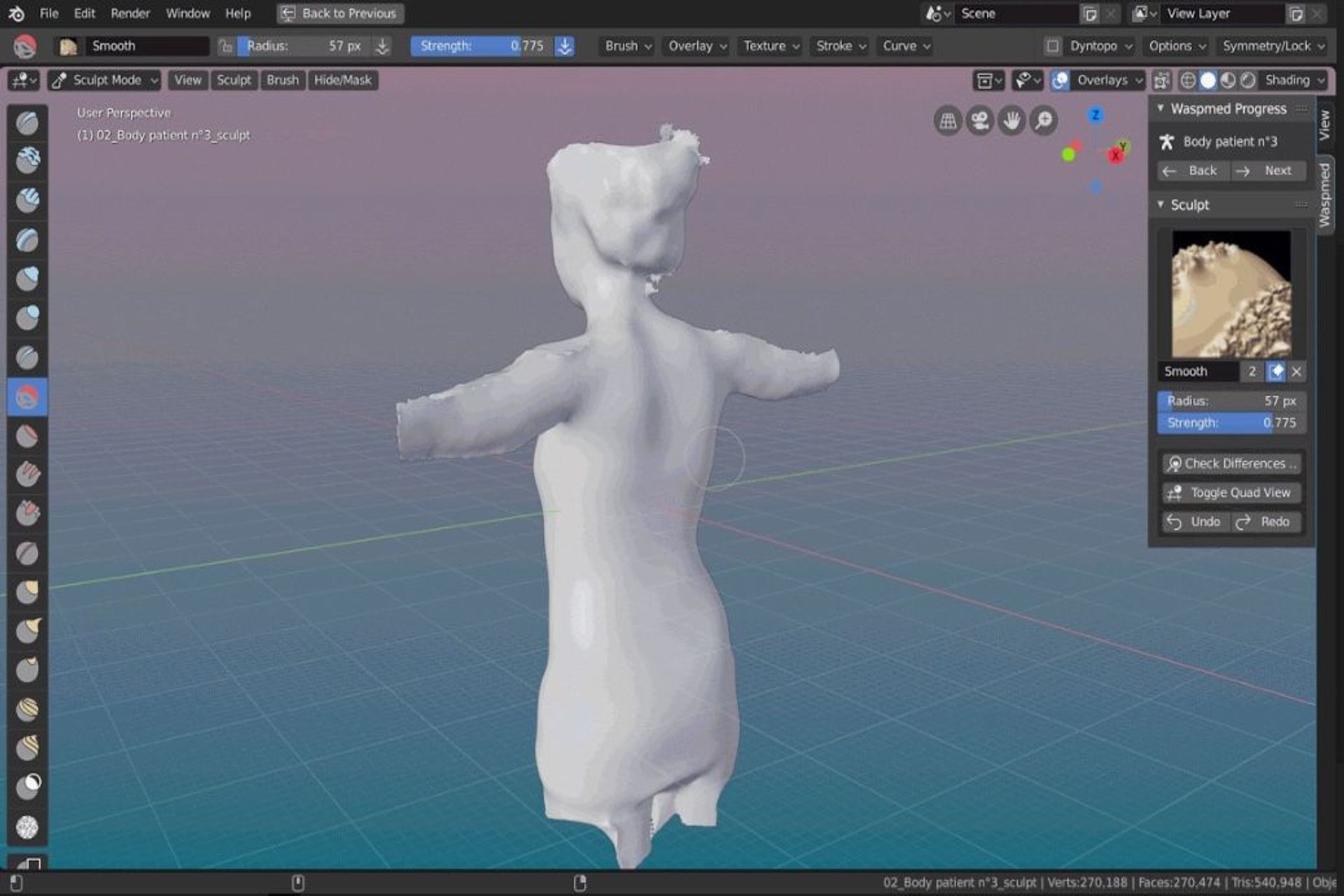
Task: Click the Check Differences button
Action: tap(1231, 463)
